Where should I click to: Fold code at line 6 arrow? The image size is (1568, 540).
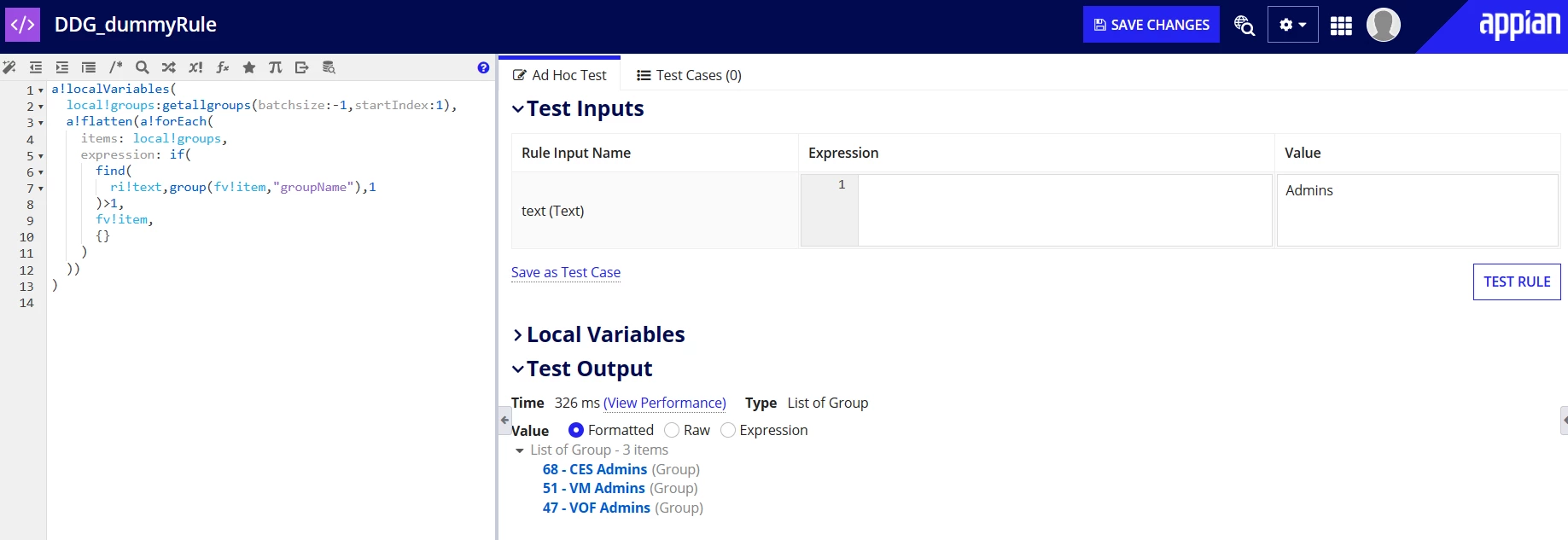click(x=40, y=172)
